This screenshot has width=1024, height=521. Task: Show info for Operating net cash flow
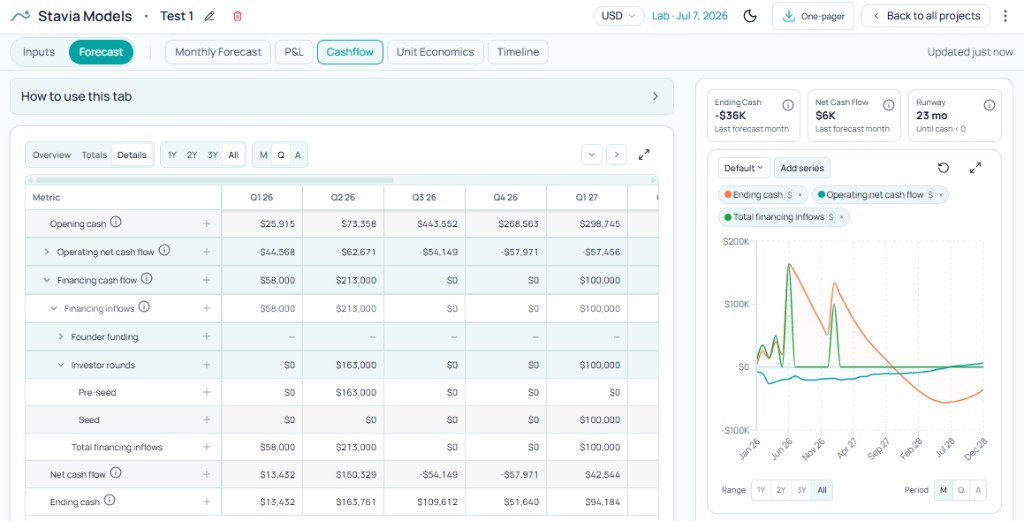point(165,250)
